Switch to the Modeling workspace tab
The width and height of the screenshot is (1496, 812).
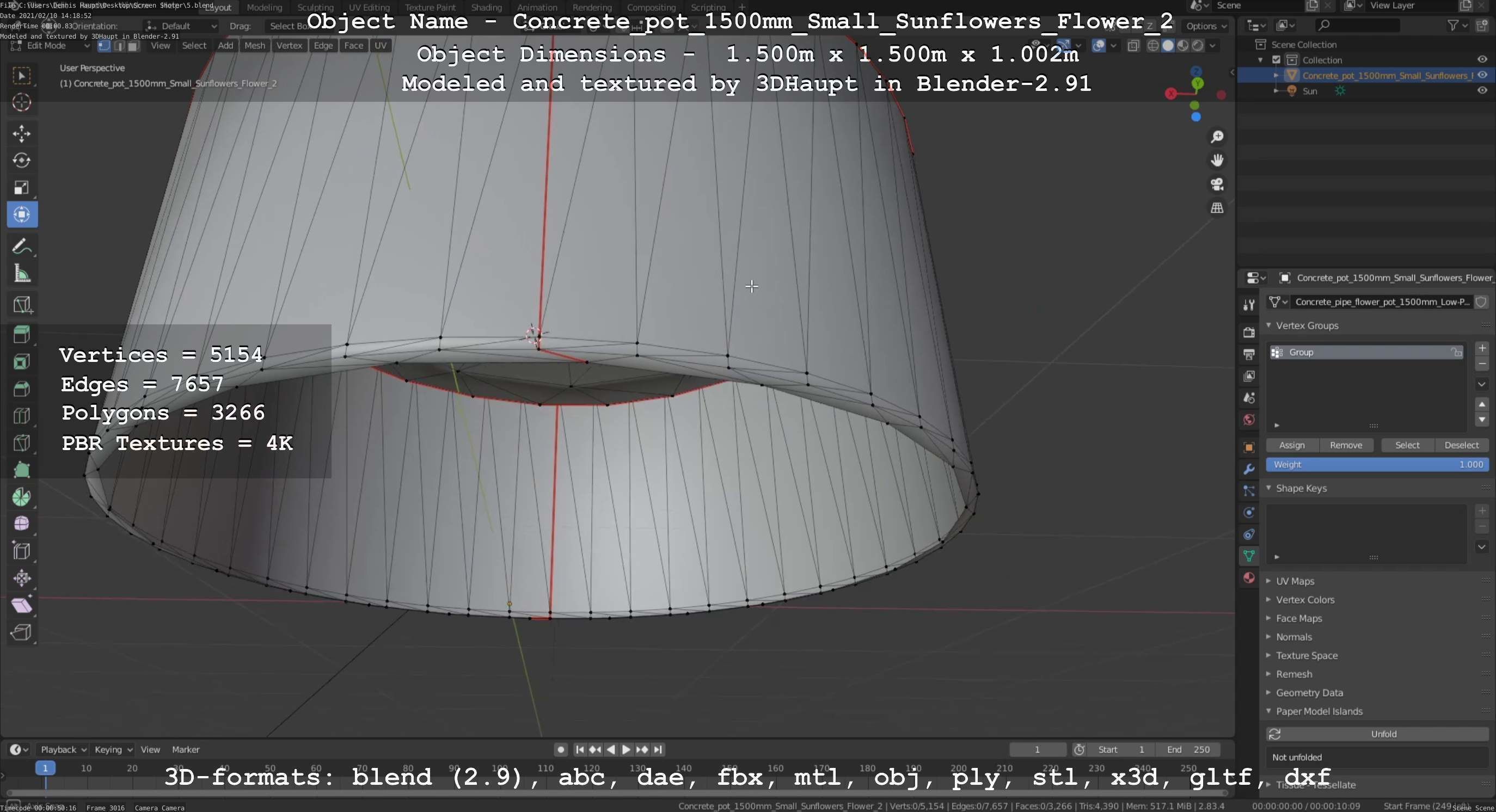pos(264,8)
